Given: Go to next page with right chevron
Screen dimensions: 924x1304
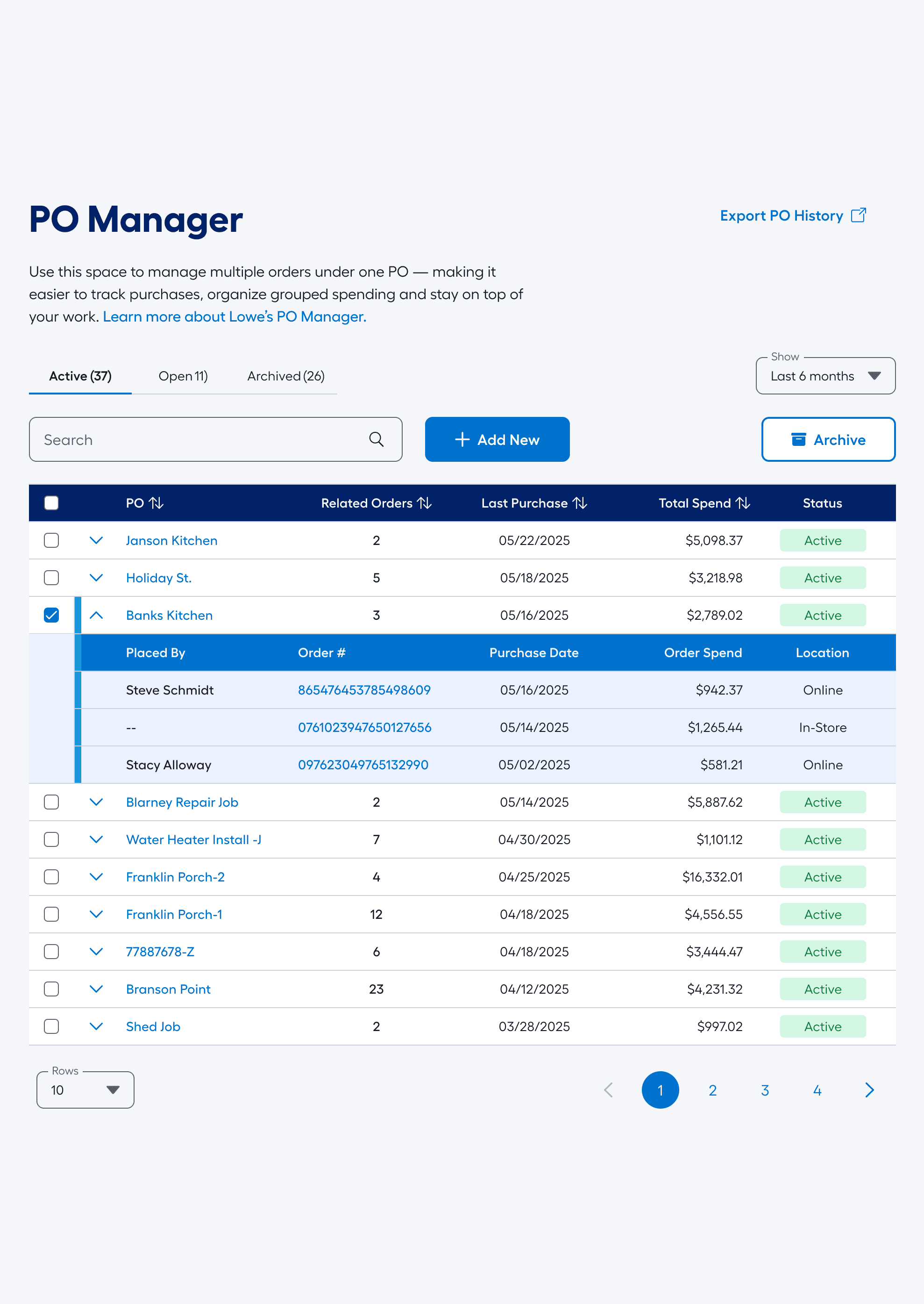Looking at the screenshot, I should pyautogui.click(x=869, y=1090).
